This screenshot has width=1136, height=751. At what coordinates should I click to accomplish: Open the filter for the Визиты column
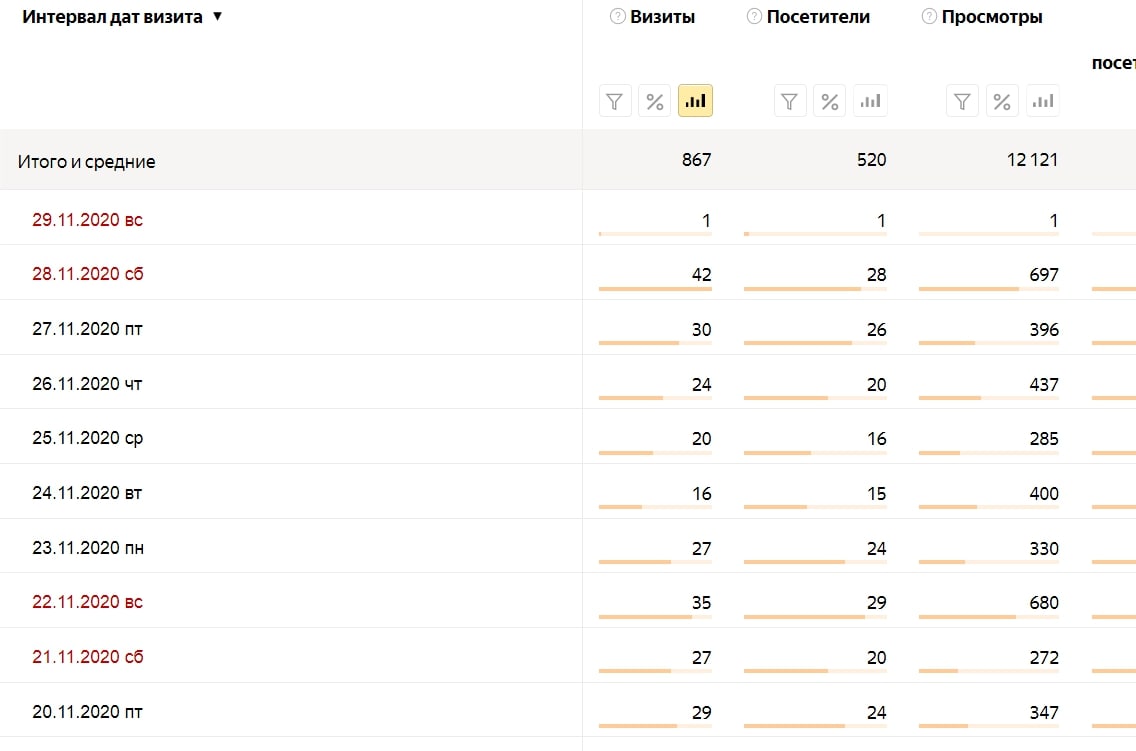point(615,101)
